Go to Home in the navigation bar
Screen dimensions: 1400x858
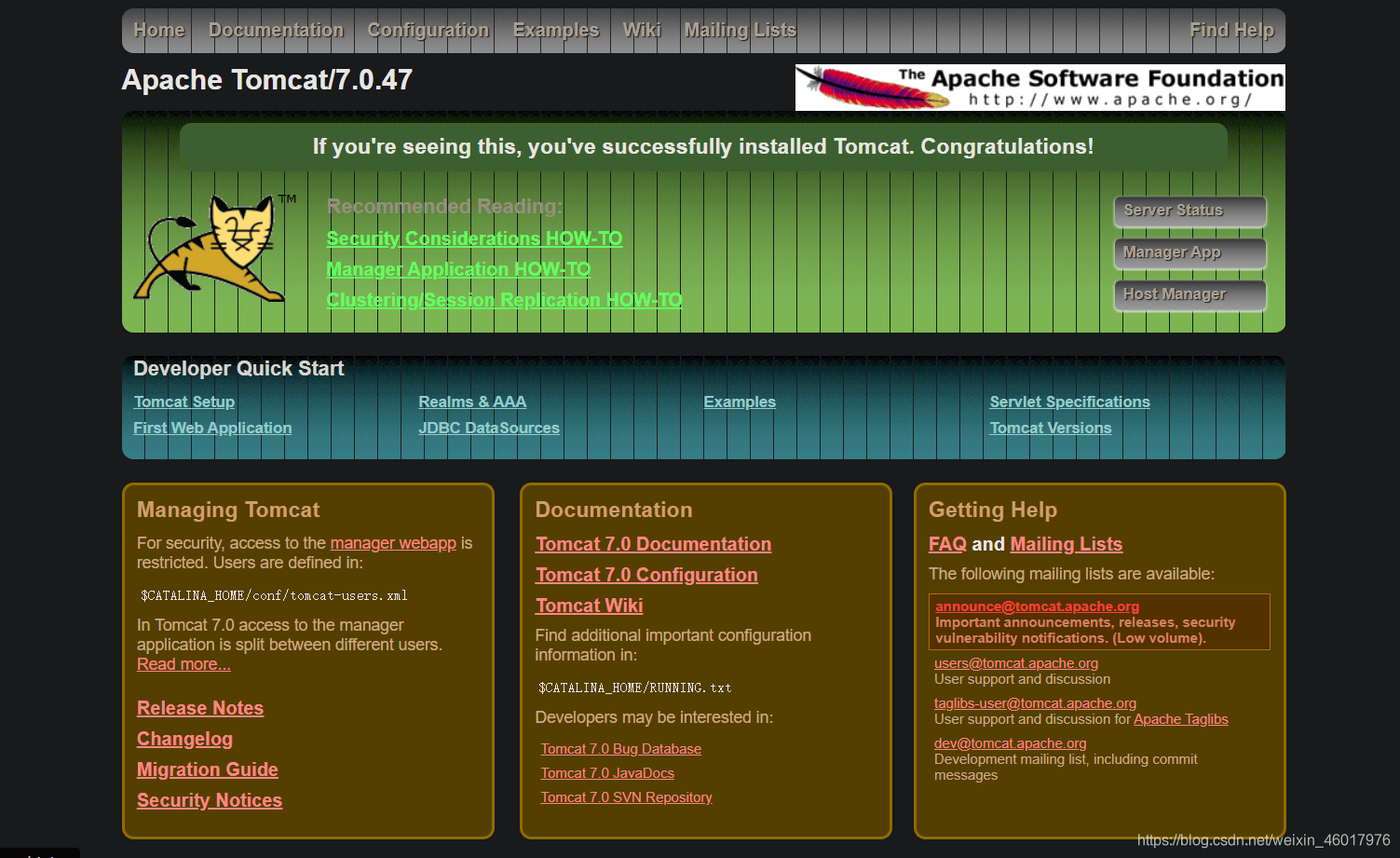click(159, 30)
